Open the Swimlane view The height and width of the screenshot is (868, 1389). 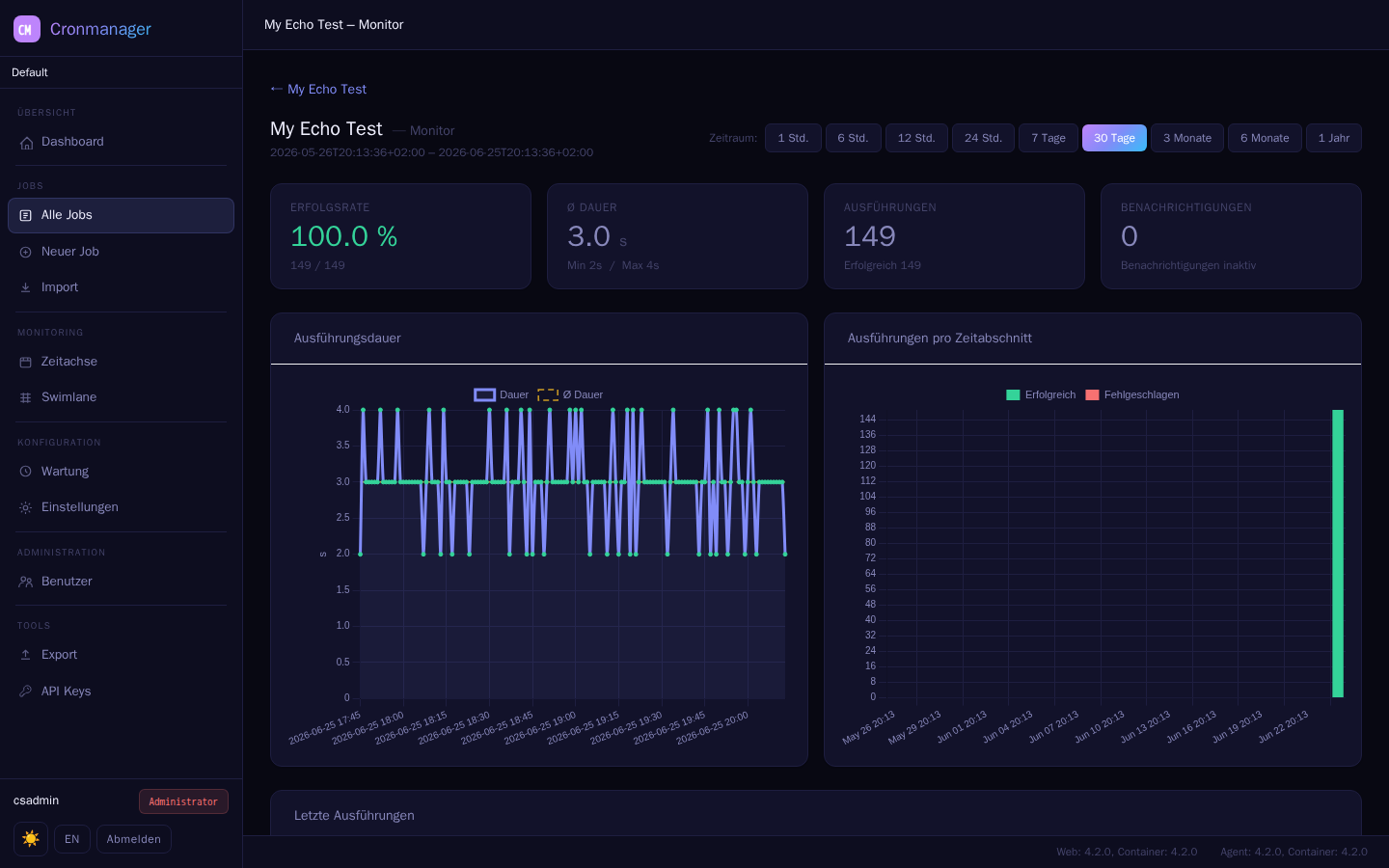click(x=121, y=397)
